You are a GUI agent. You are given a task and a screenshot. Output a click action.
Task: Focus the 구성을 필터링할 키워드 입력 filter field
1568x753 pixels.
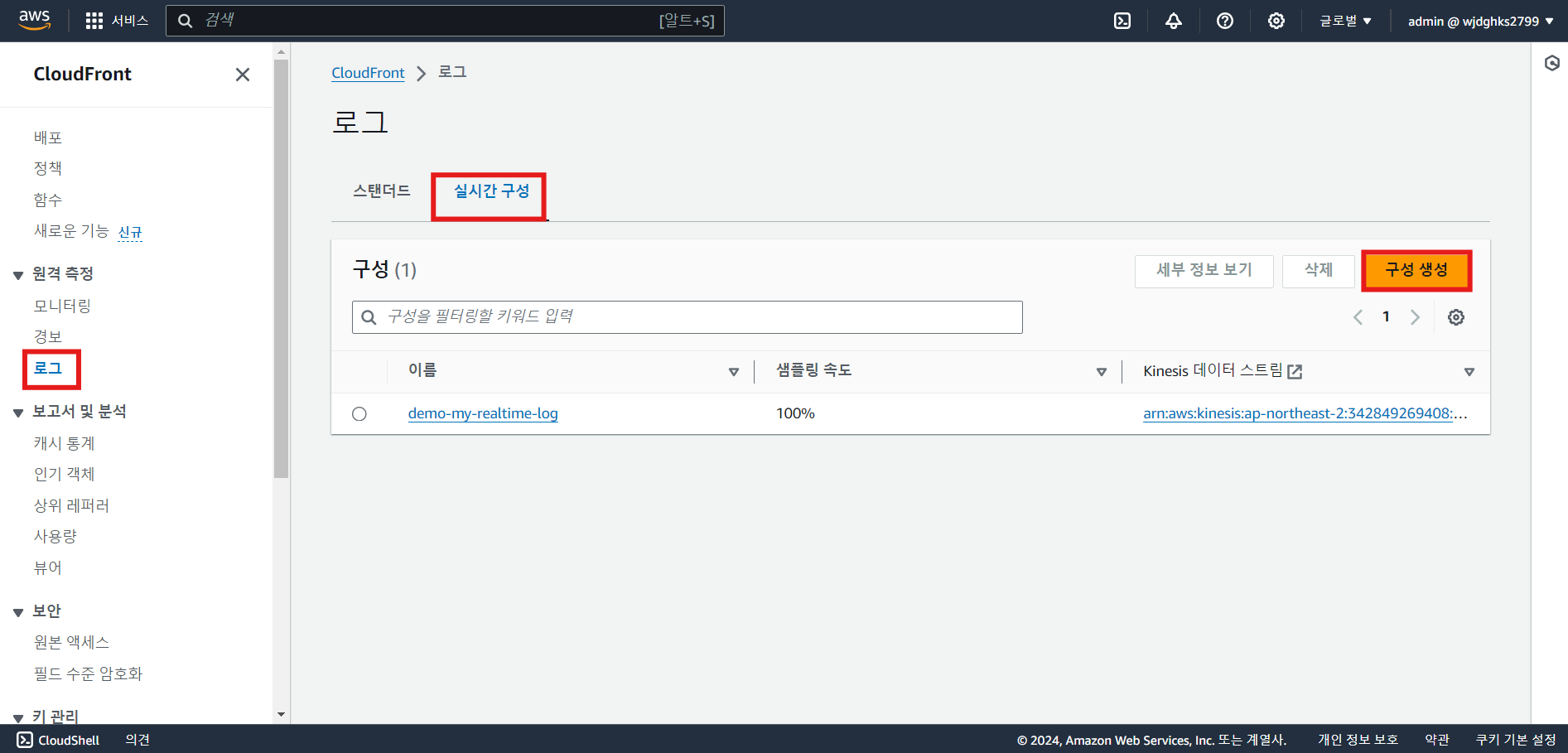688,317
